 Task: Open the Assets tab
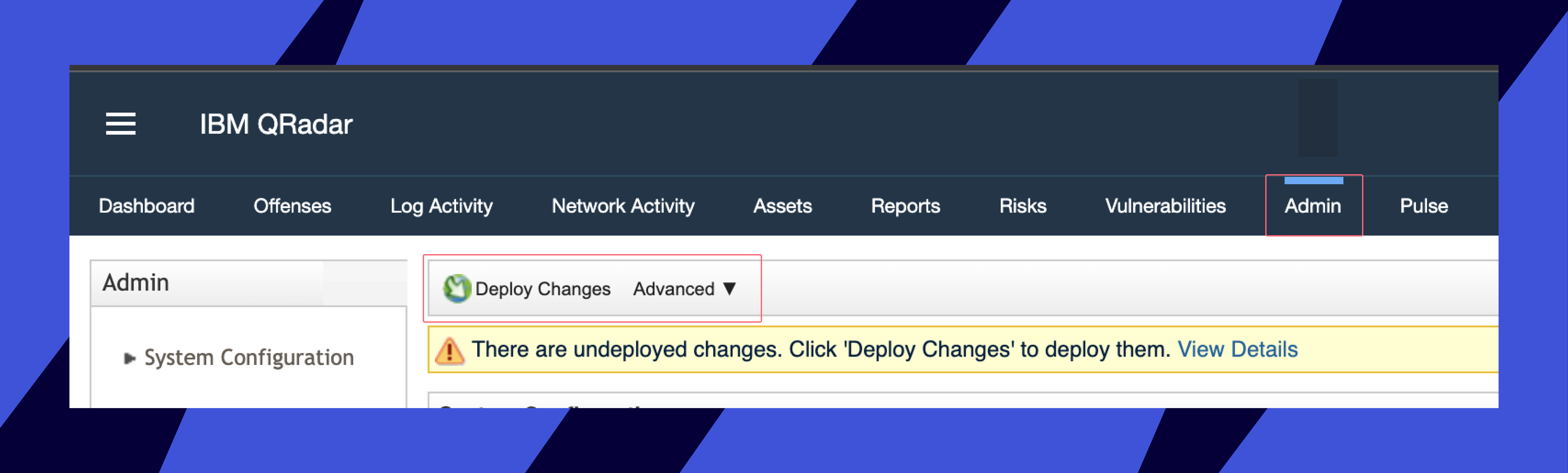tap(783, 206)
